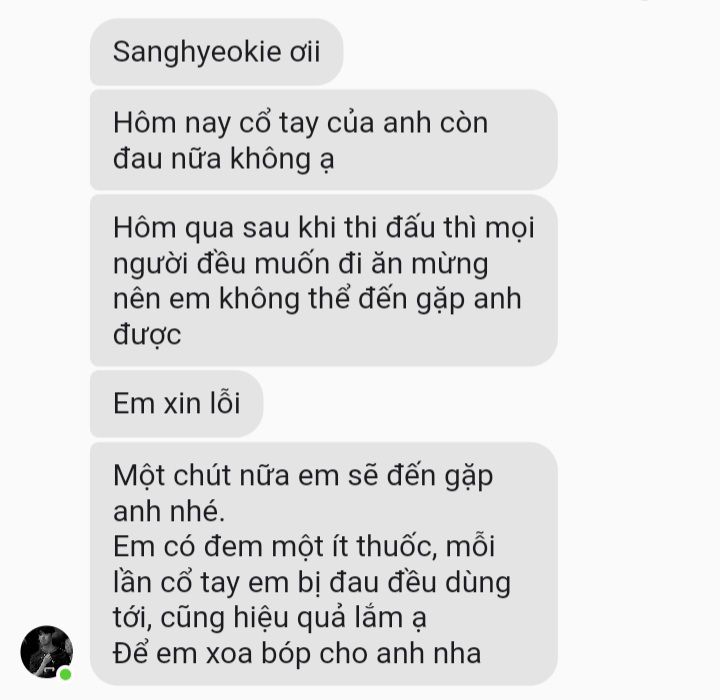Screen dimensions: 720x700
Task: Click the short line "anh nhé."
Action: pyautogui.click(x=169, y=511)
